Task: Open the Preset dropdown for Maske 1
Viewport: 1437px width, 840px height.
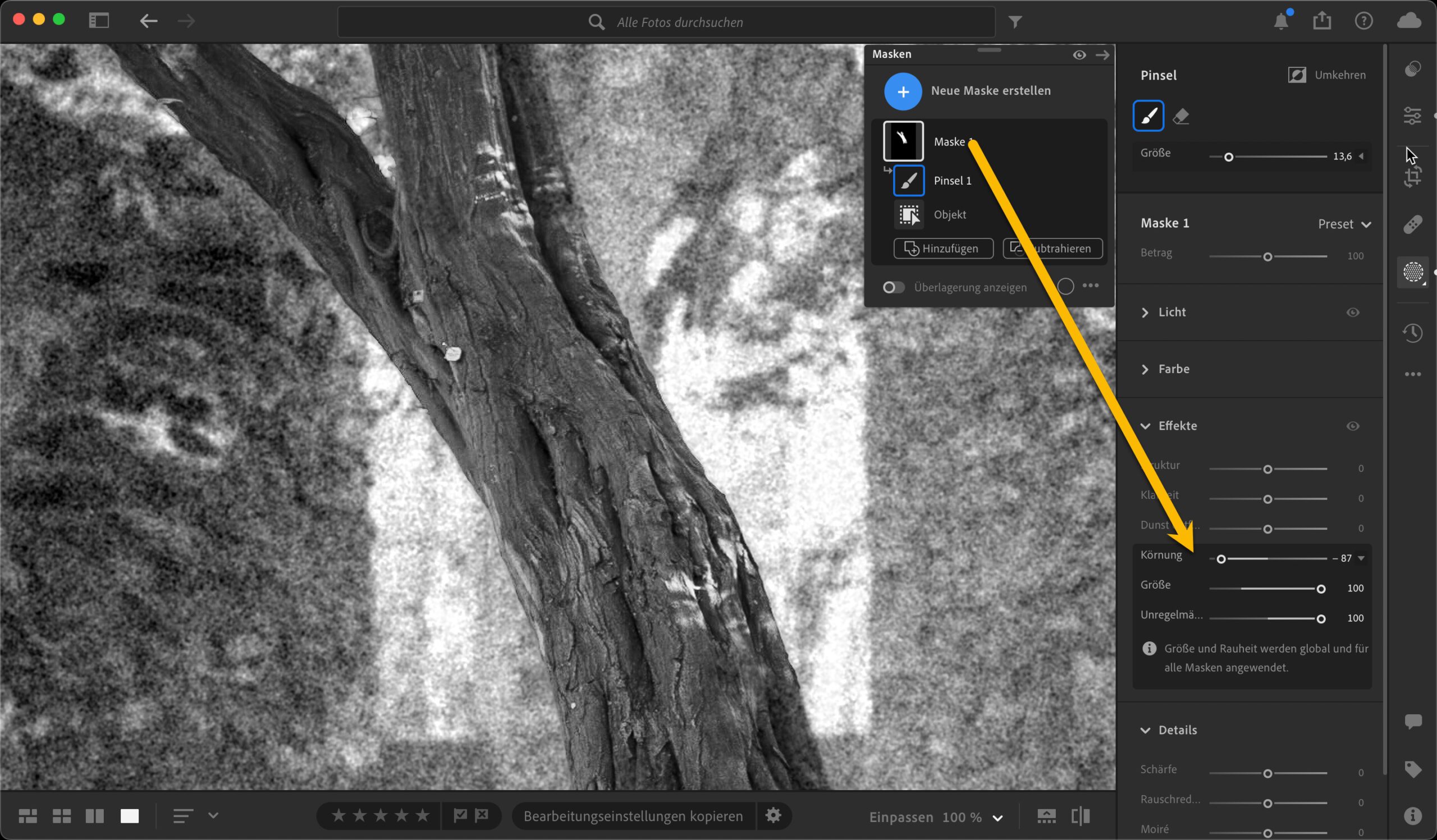Action: pos(1343,224)
